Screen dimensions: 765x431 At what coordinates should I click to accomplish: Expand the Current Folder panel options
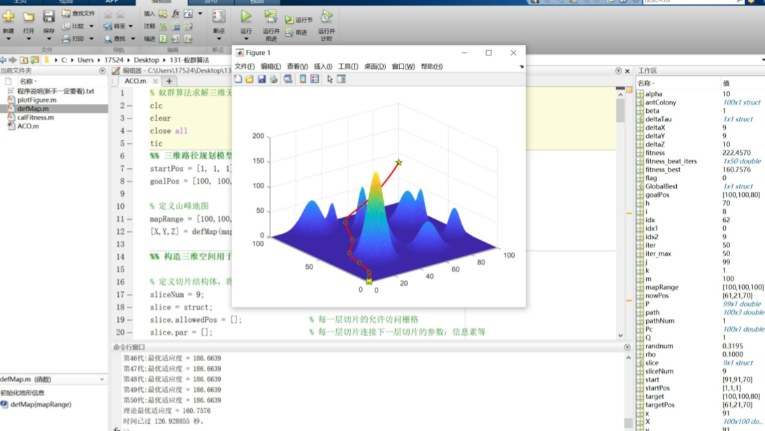click(x=101, y=71)
